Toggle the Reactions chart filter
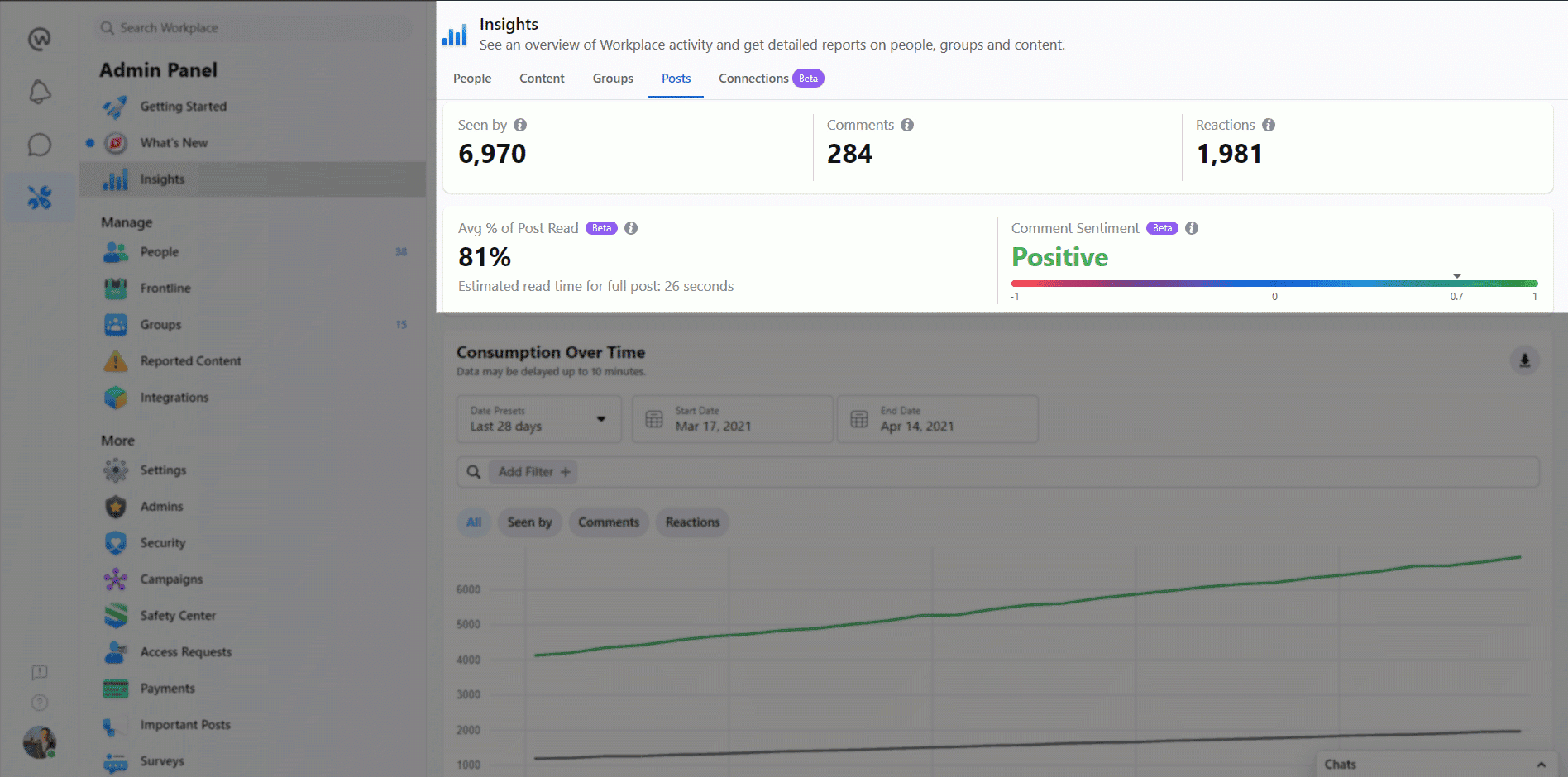This screenshot has width=1568, height=777. pos(692,522)
